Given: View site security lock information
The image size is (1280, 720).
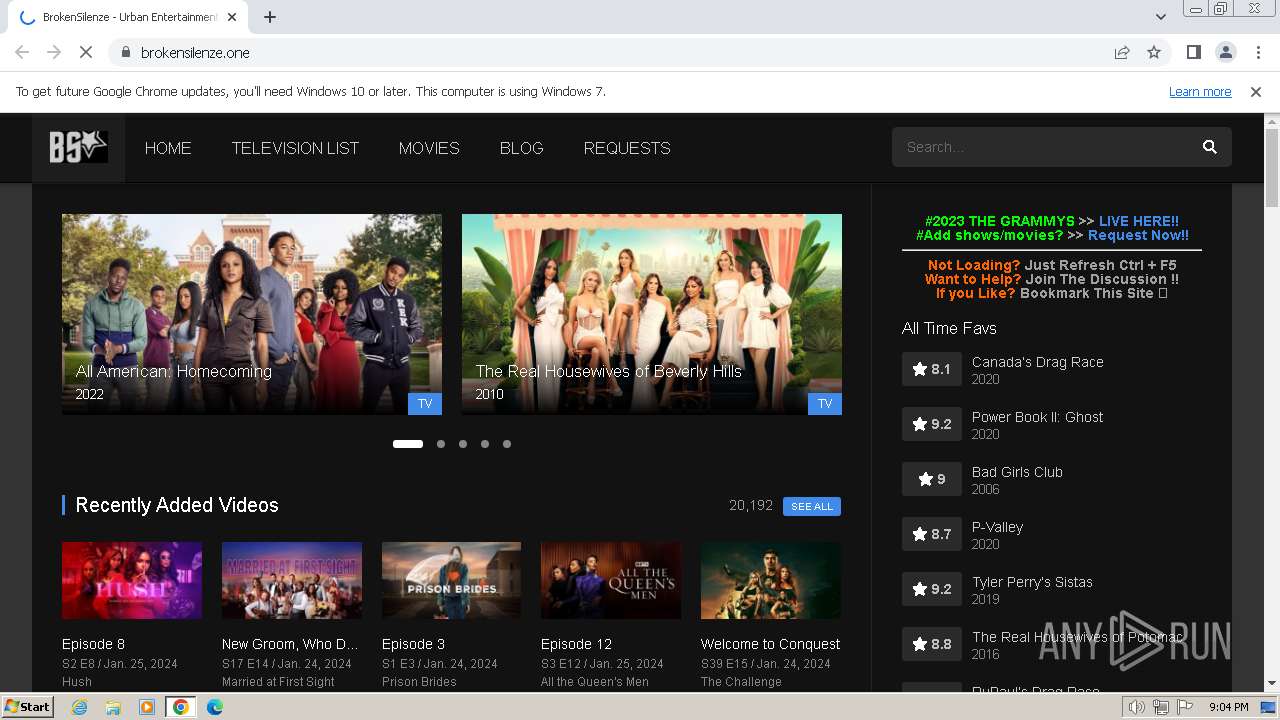Looking at the screenshot, I should coord(125,52).
